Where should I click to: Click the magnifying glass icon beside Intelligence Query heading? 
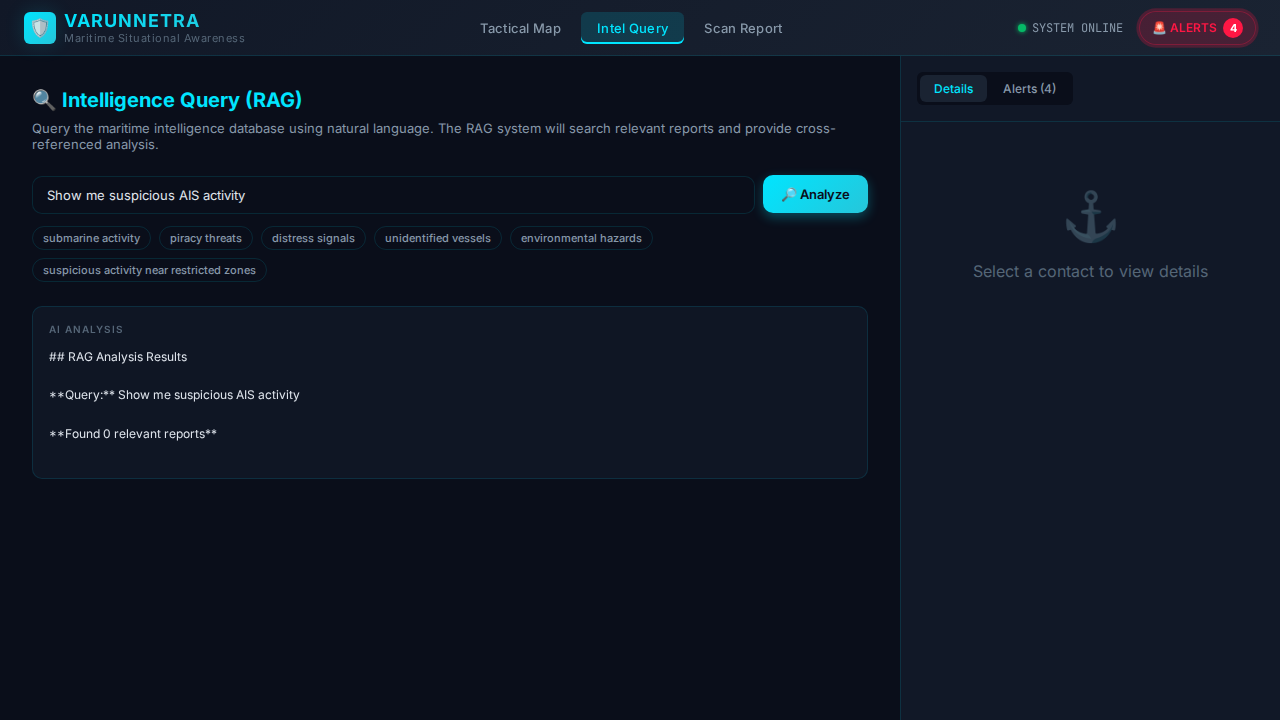(x=43, y=100)
